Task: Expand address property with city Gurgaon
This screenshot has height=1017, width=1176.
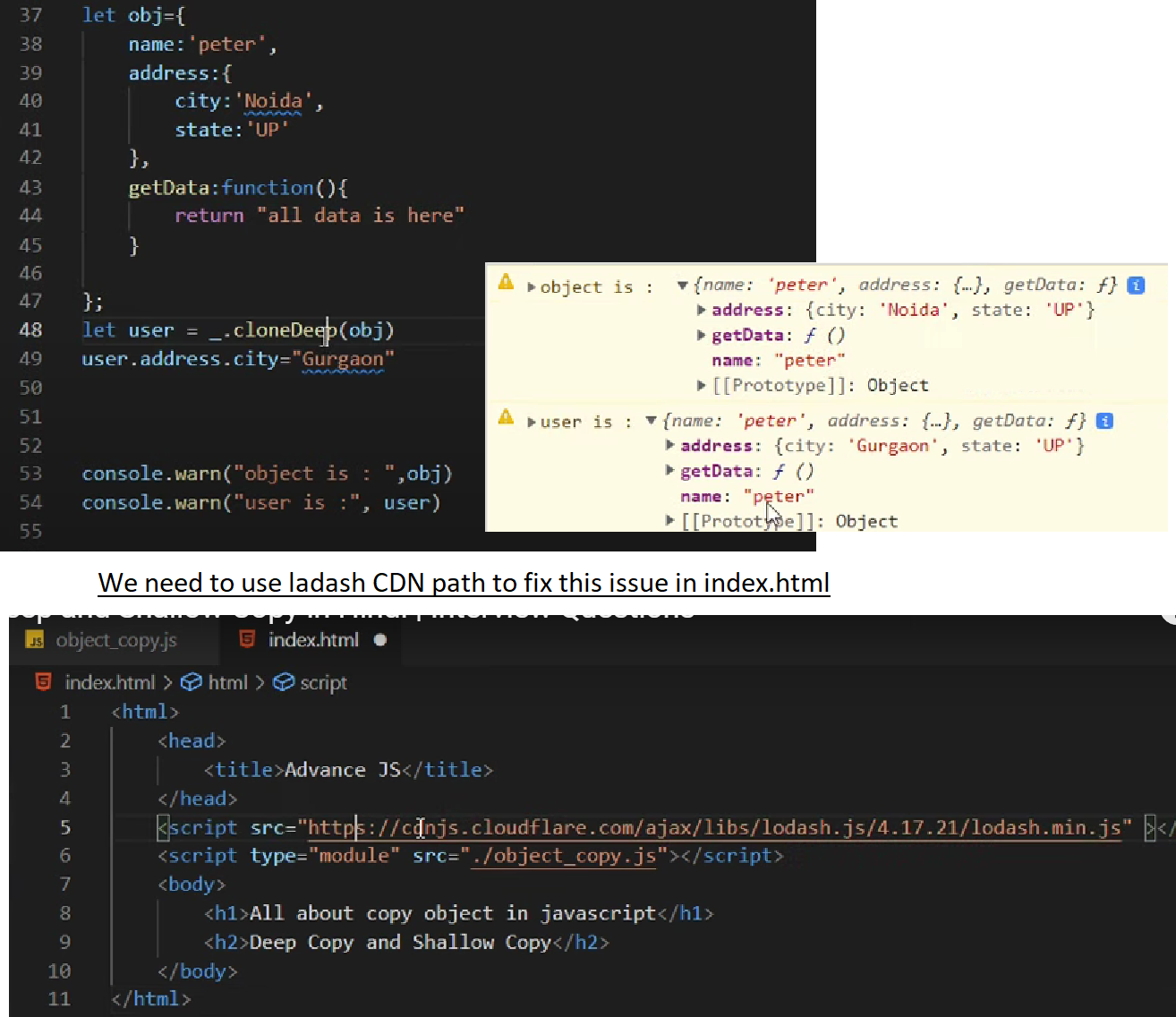Action: tap(670, 446)
